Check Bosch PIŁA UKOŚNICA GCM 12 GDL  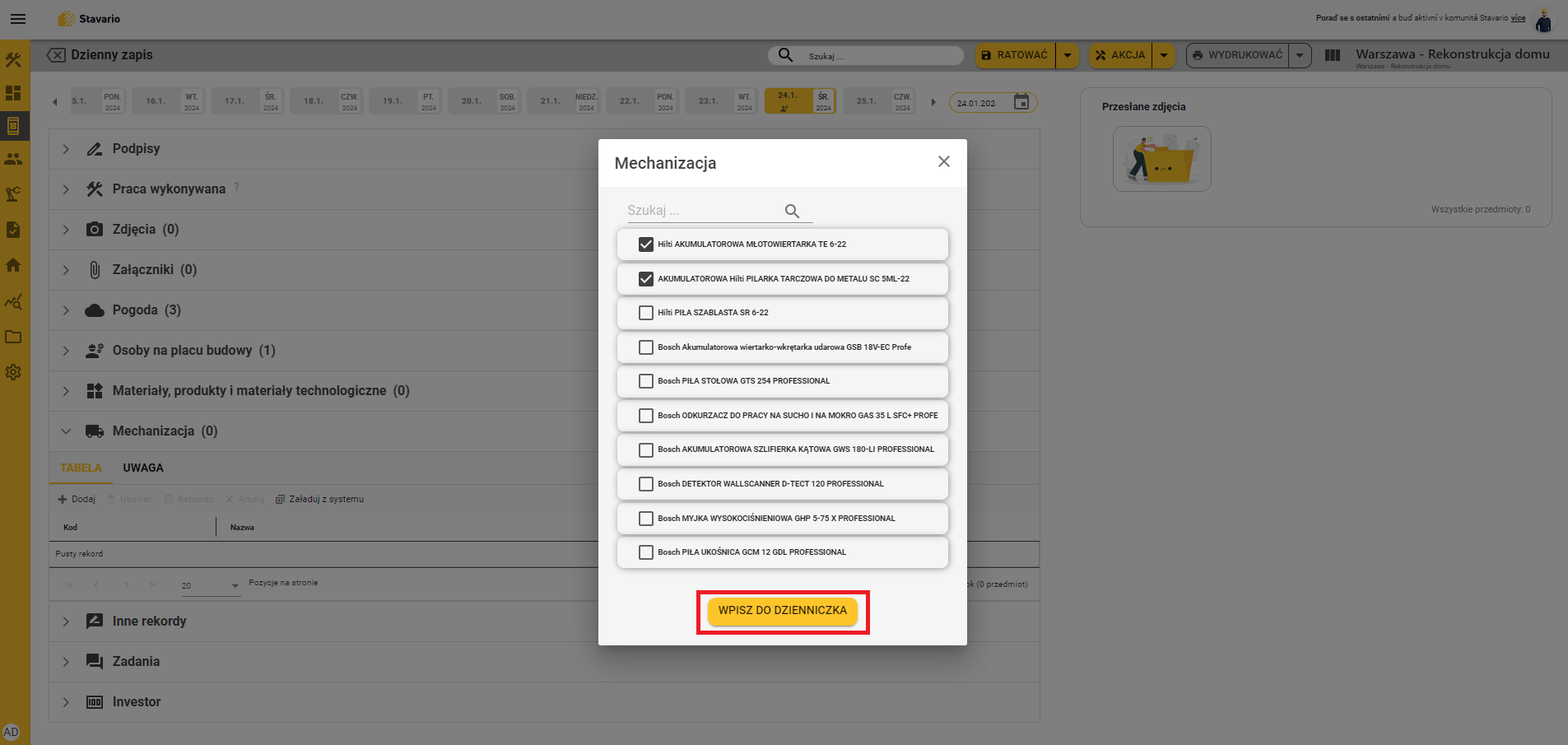tap(646, 552)
